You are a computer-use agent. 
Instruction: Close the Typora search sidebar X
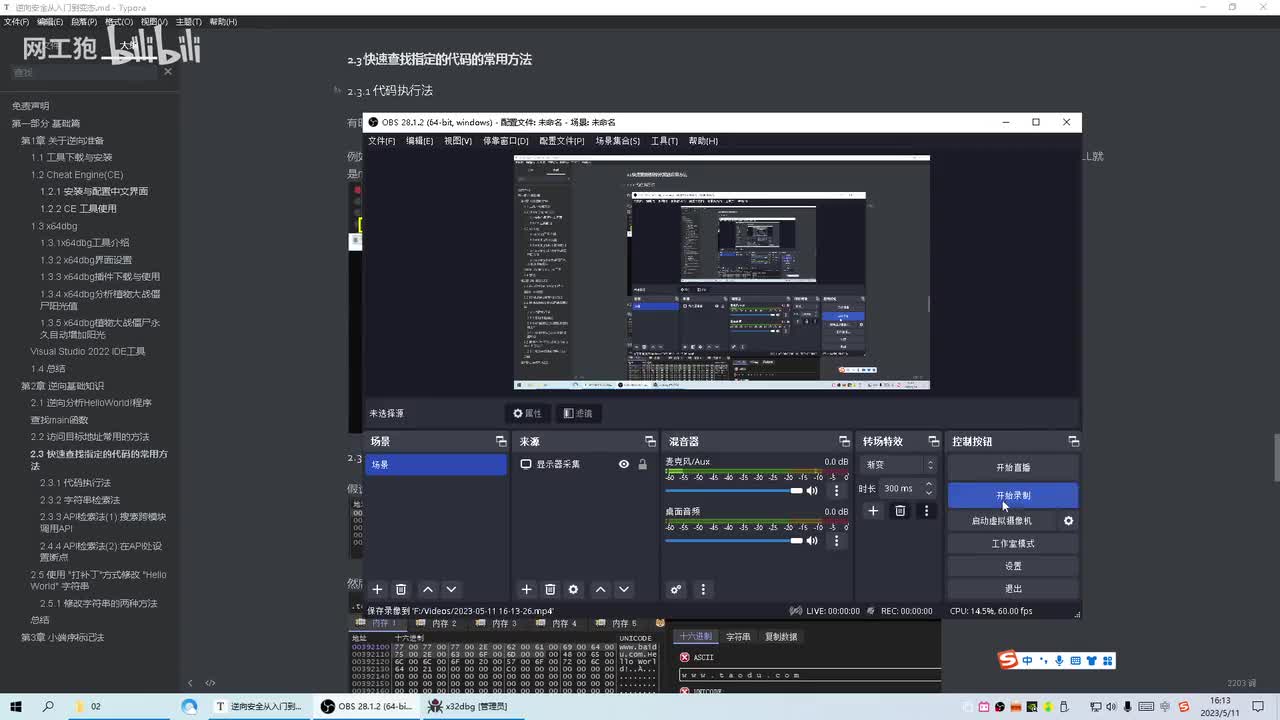[x=168, y=71]
